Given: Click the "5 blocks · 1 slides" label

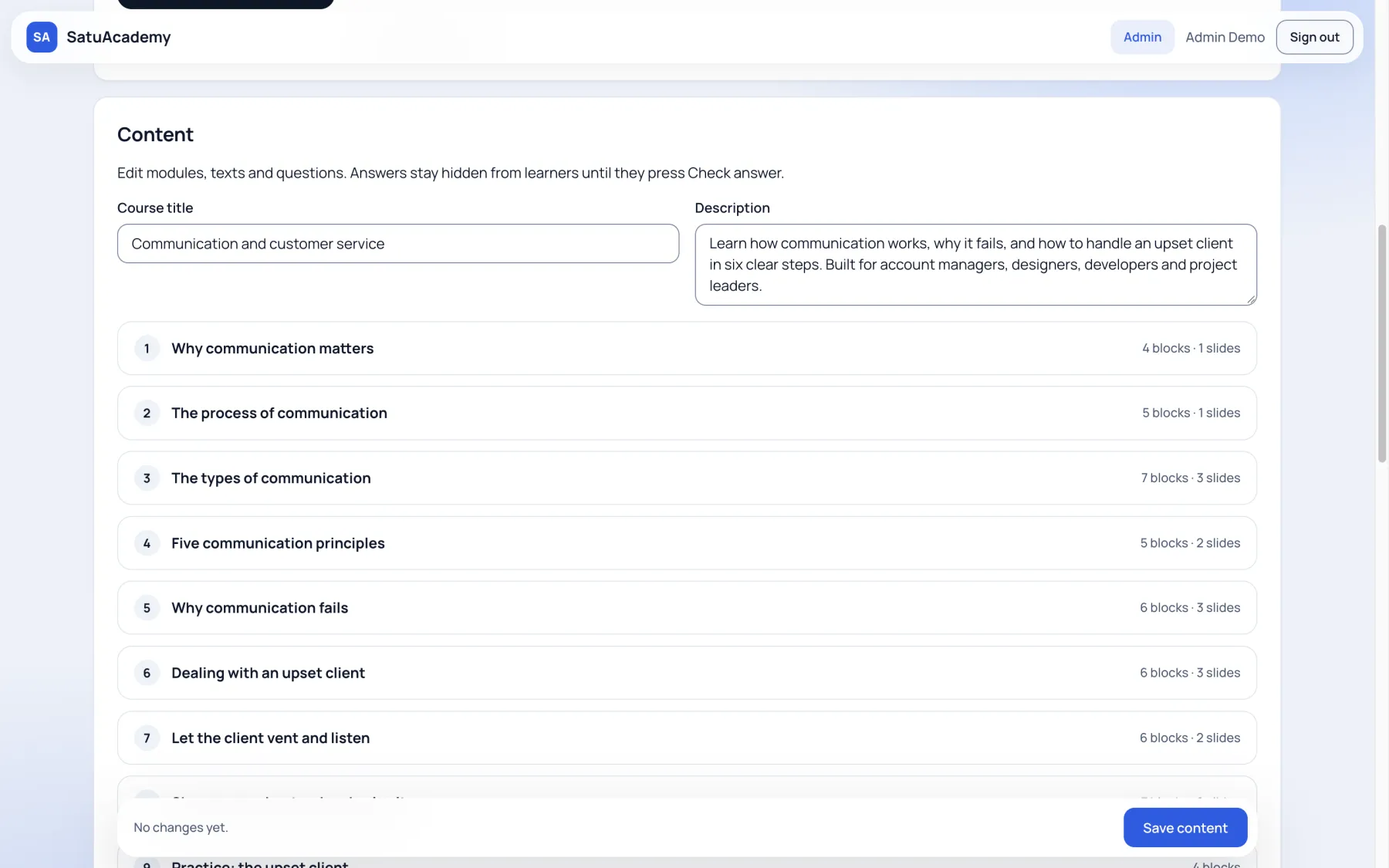Looking at the screenshot, I should tap(1191, 413).
